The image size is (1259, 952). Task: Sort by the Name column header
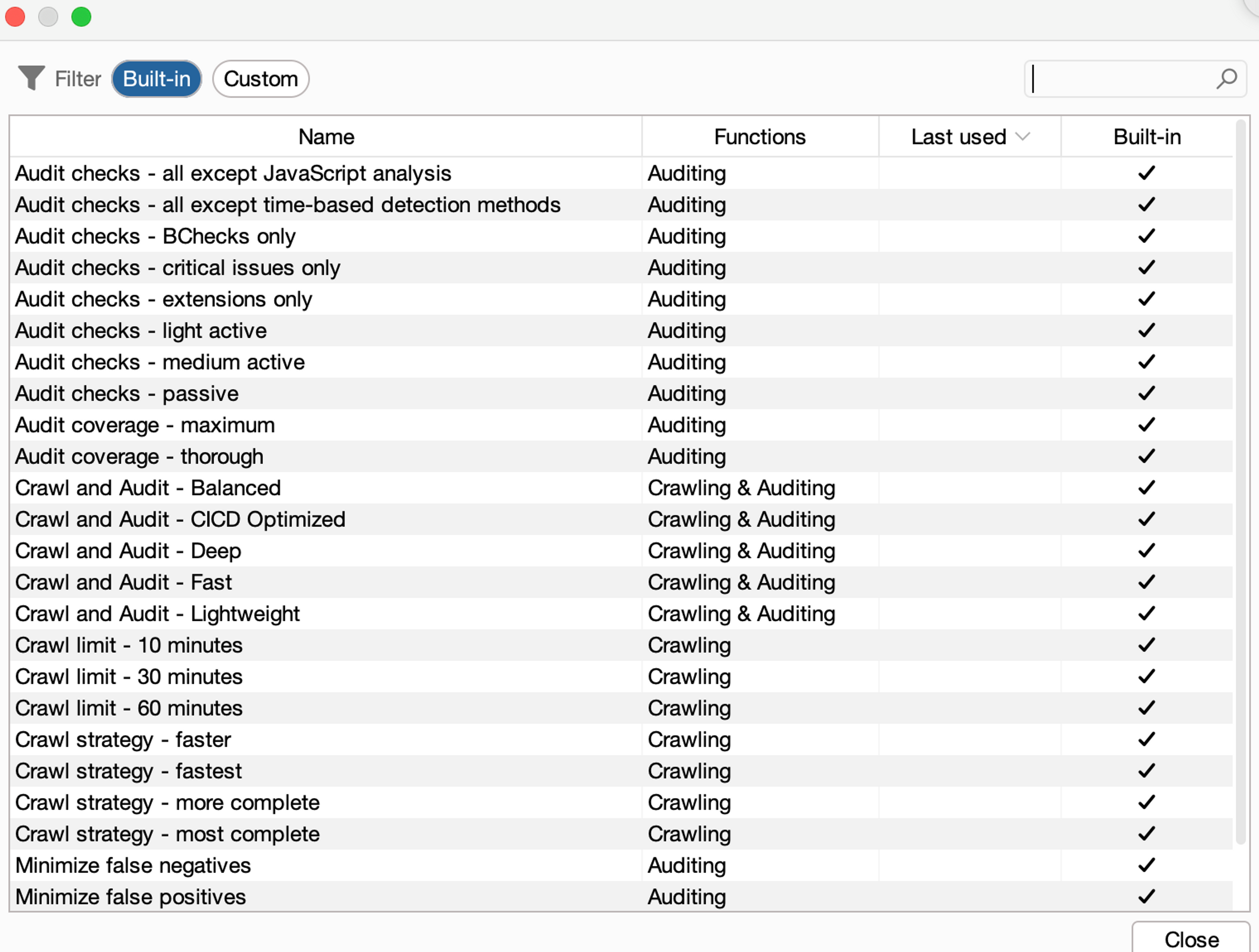[x=326, y=137]
